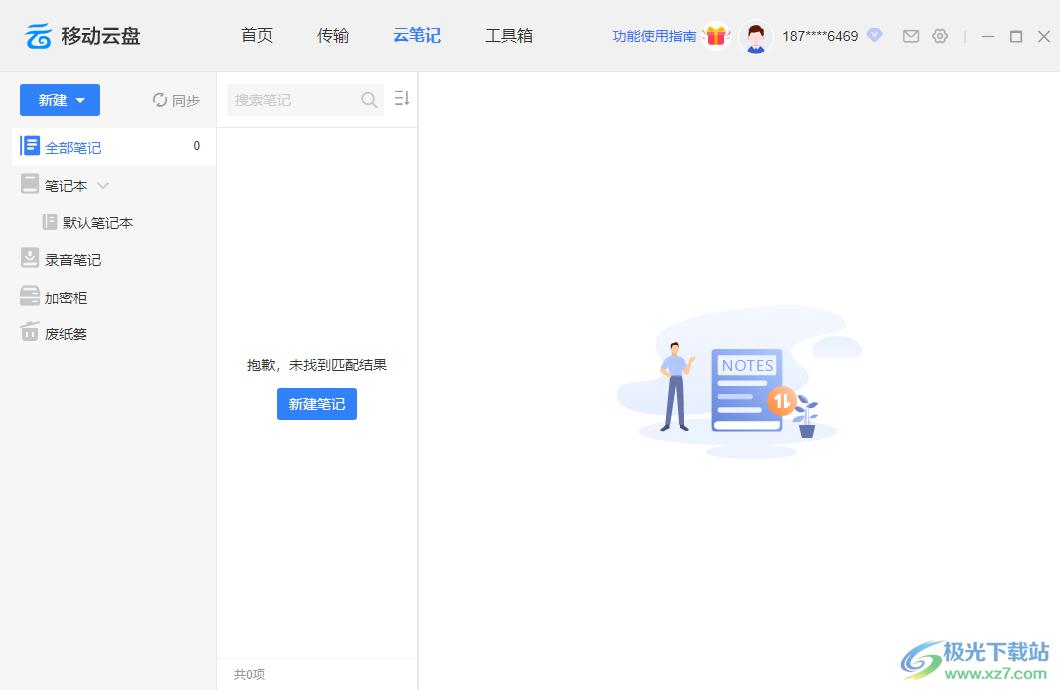Viewport: 1060px width, 690px height.
Task: Click the 移动云盘 logo
Action: point(82,37)
